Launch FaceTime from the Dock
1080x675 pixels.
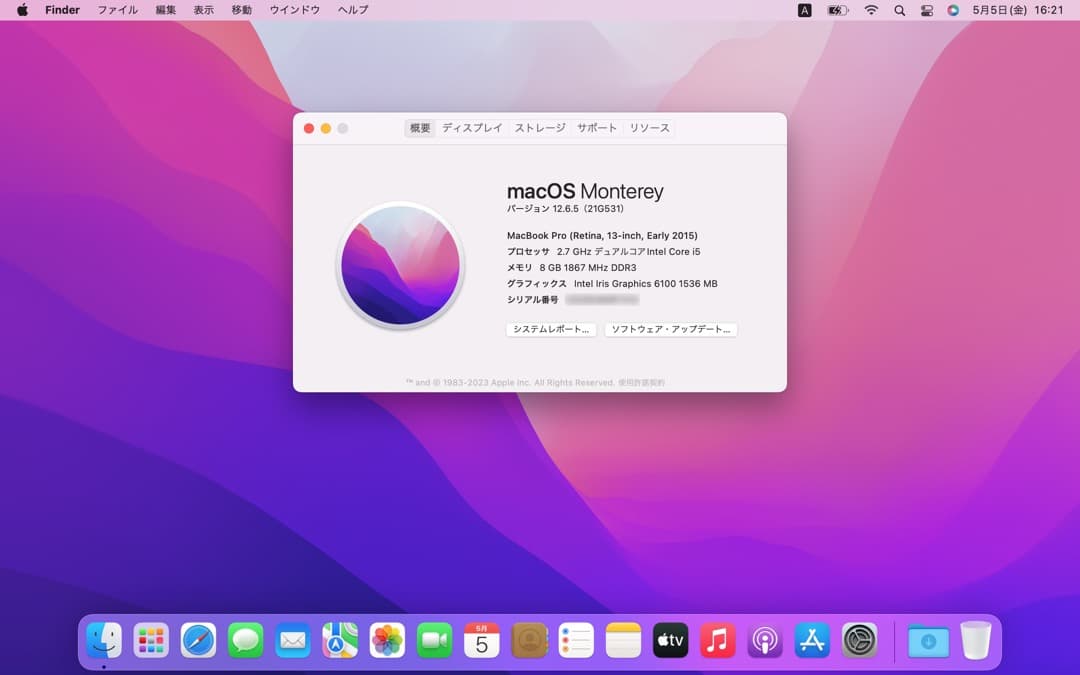coord(434,640)
